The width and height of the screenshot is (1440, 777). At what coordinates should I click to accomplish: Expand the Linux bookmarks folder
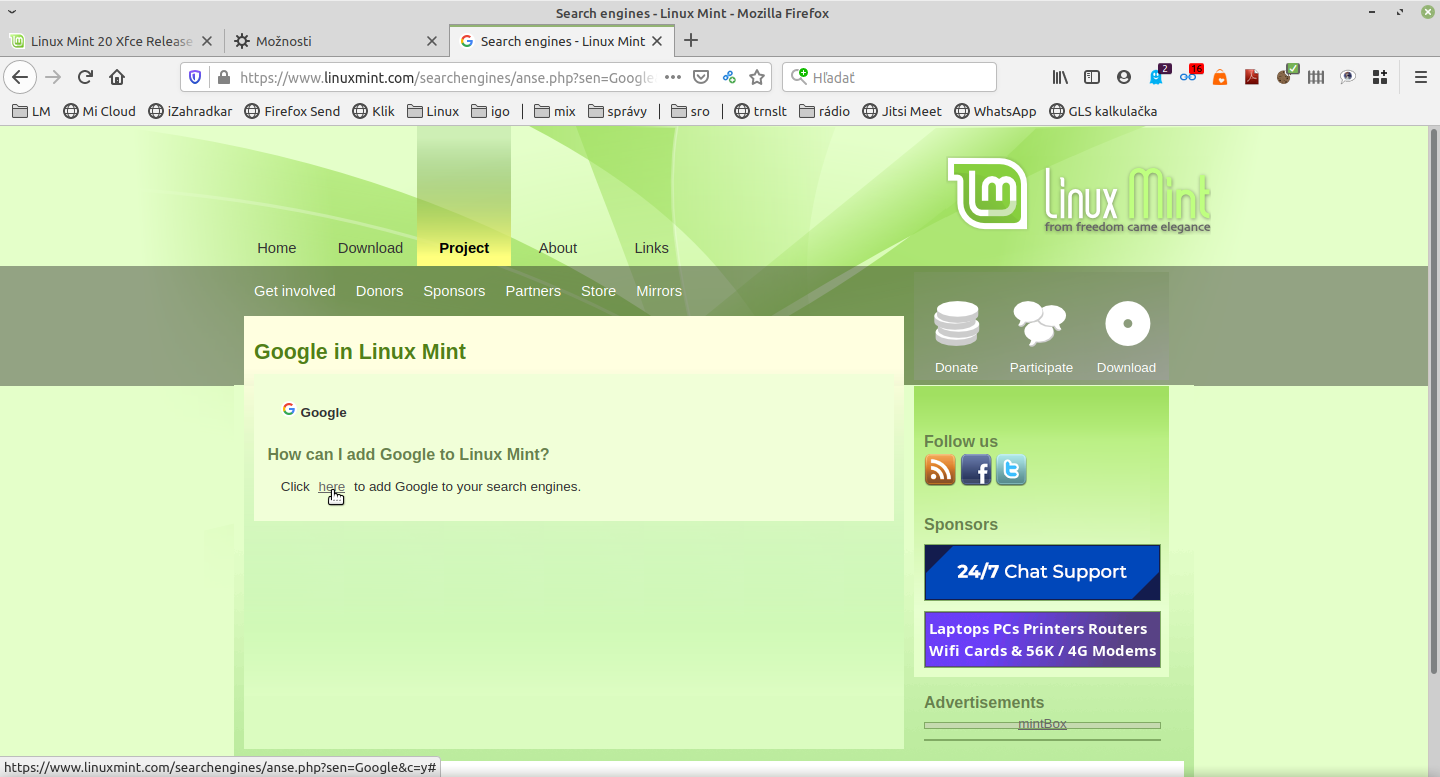click(x=433, y=111)
